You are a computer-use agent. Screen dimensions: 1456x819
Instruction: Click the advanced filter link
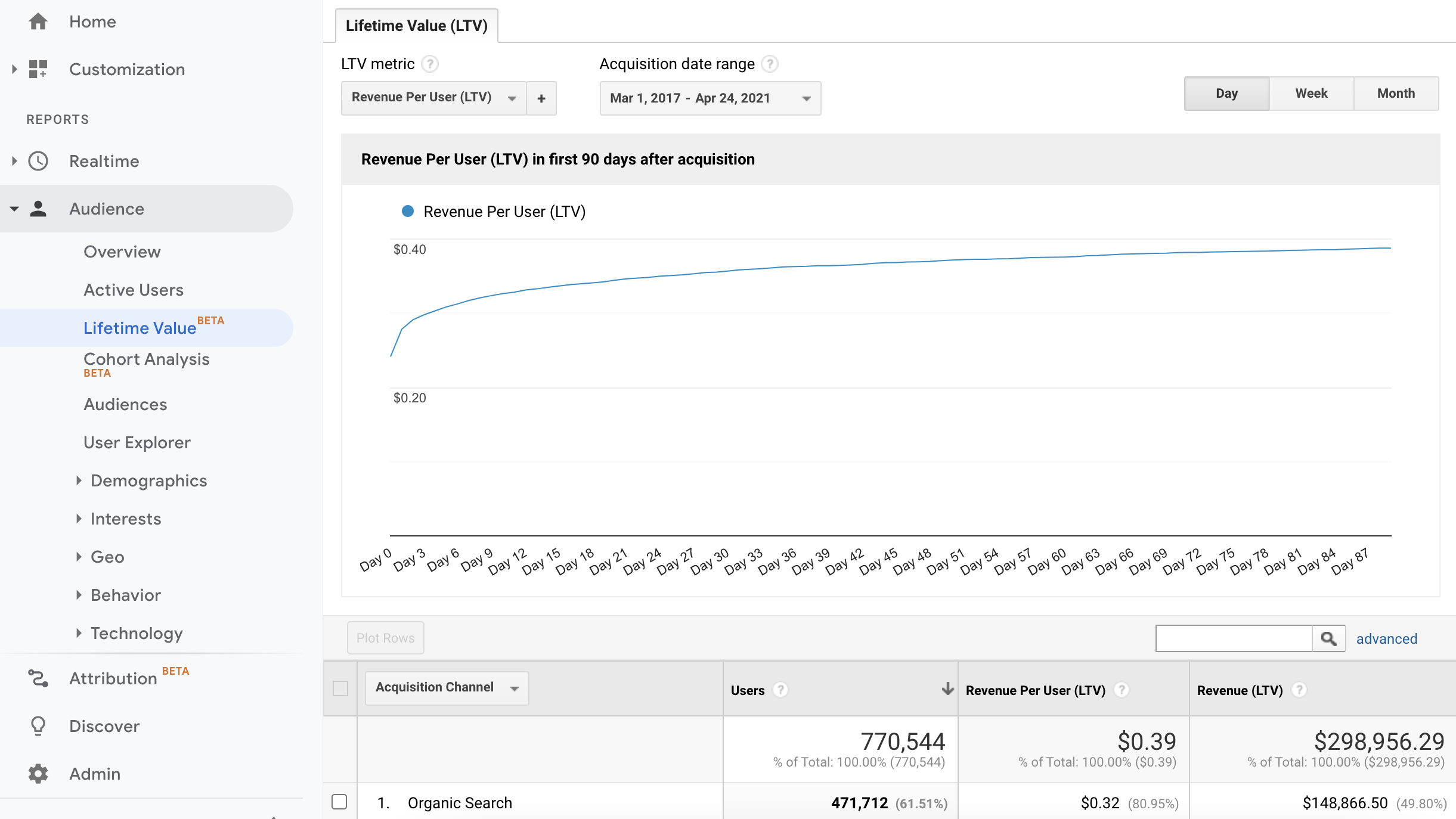1387,638
